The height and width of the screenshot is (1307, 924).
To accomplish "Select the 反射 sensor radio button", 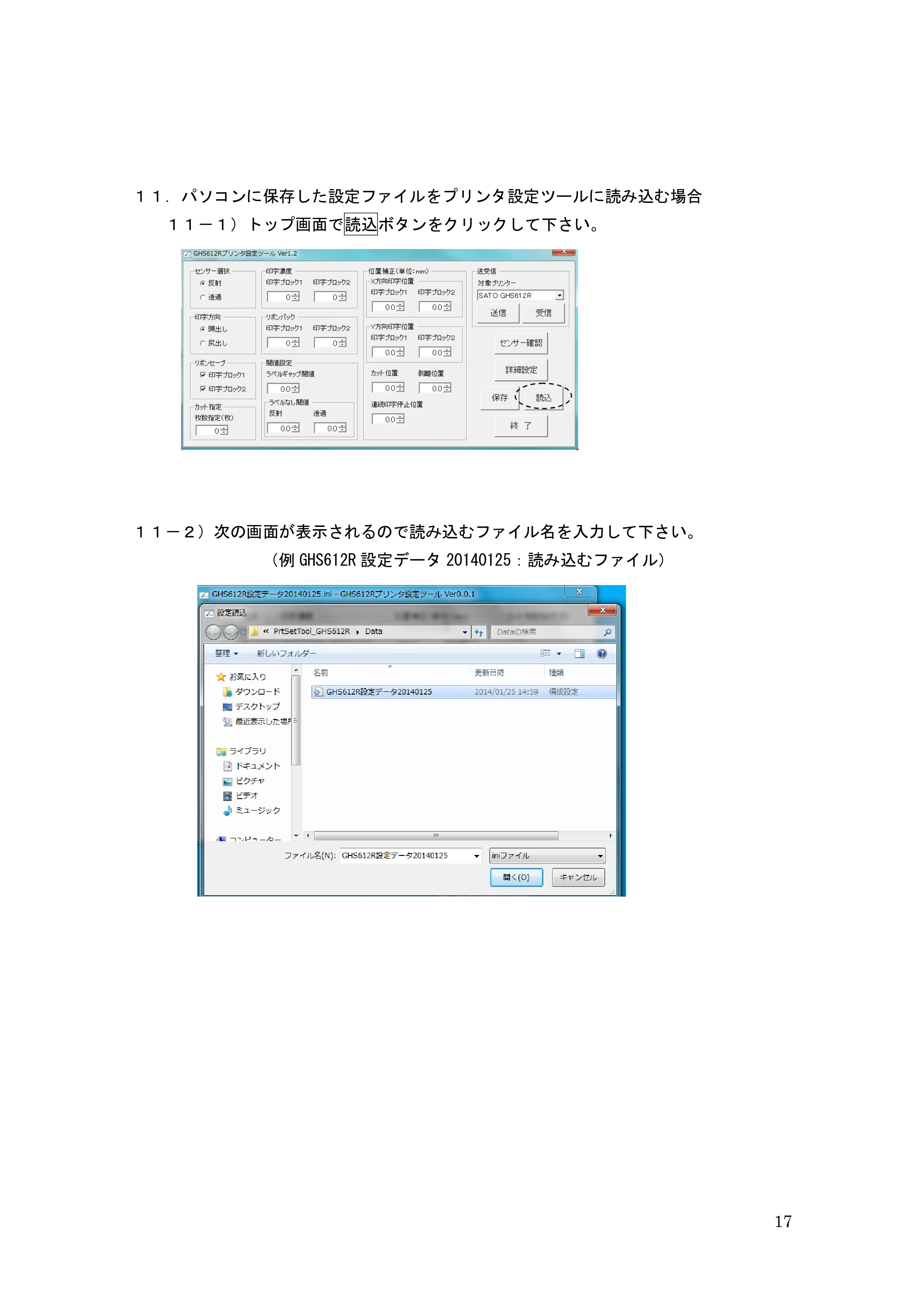I will (202, 283).
